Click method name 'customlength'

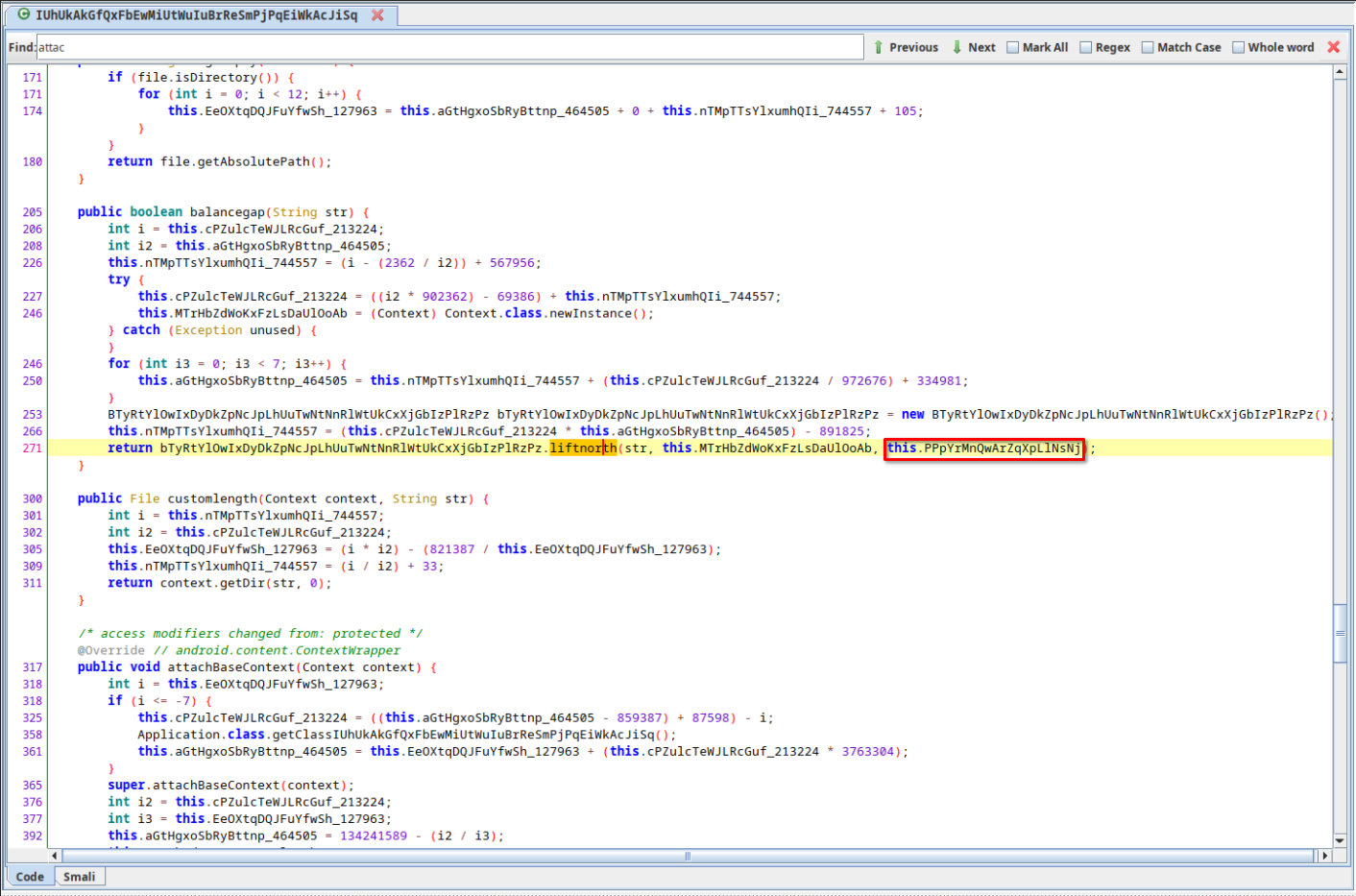point(212,499)
